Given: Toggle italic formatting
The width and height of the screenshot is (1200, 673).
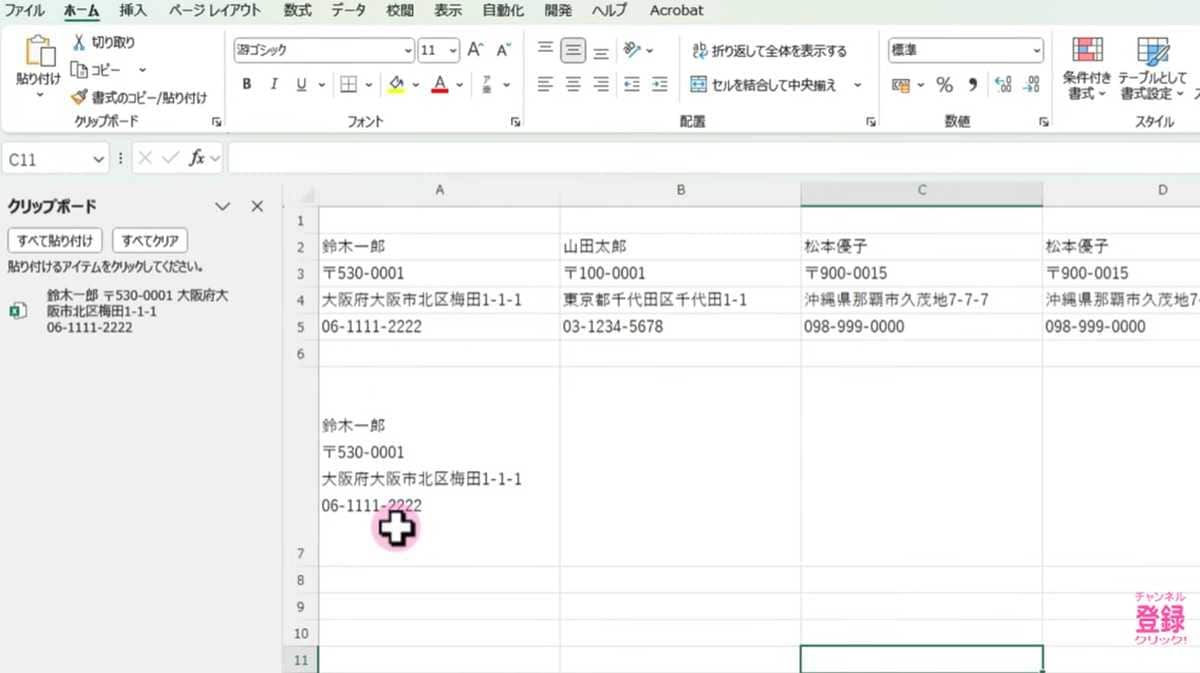Looking at the screenshot, I should click(272, 85).
